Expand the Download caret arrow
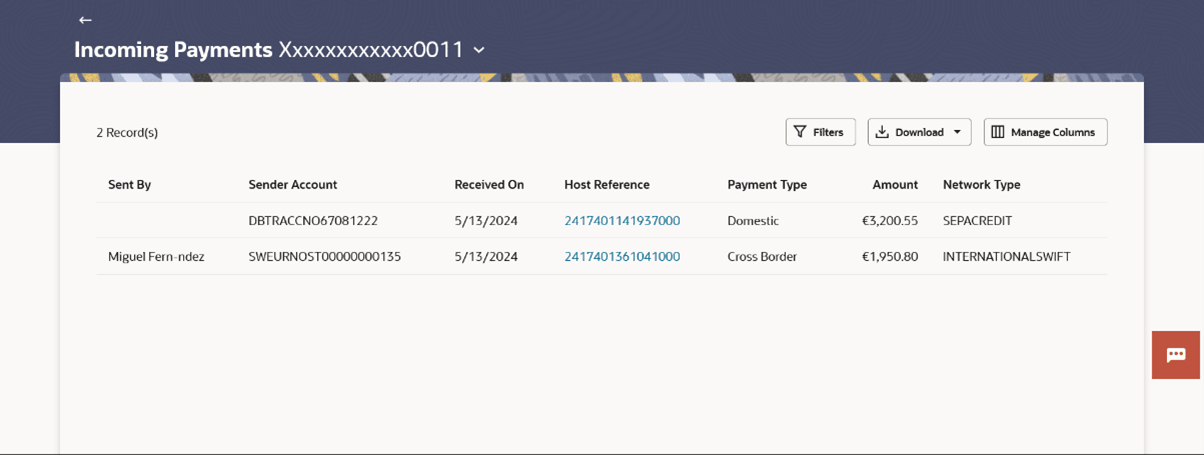Viewport: 1204px width, 455px height. 957,132
